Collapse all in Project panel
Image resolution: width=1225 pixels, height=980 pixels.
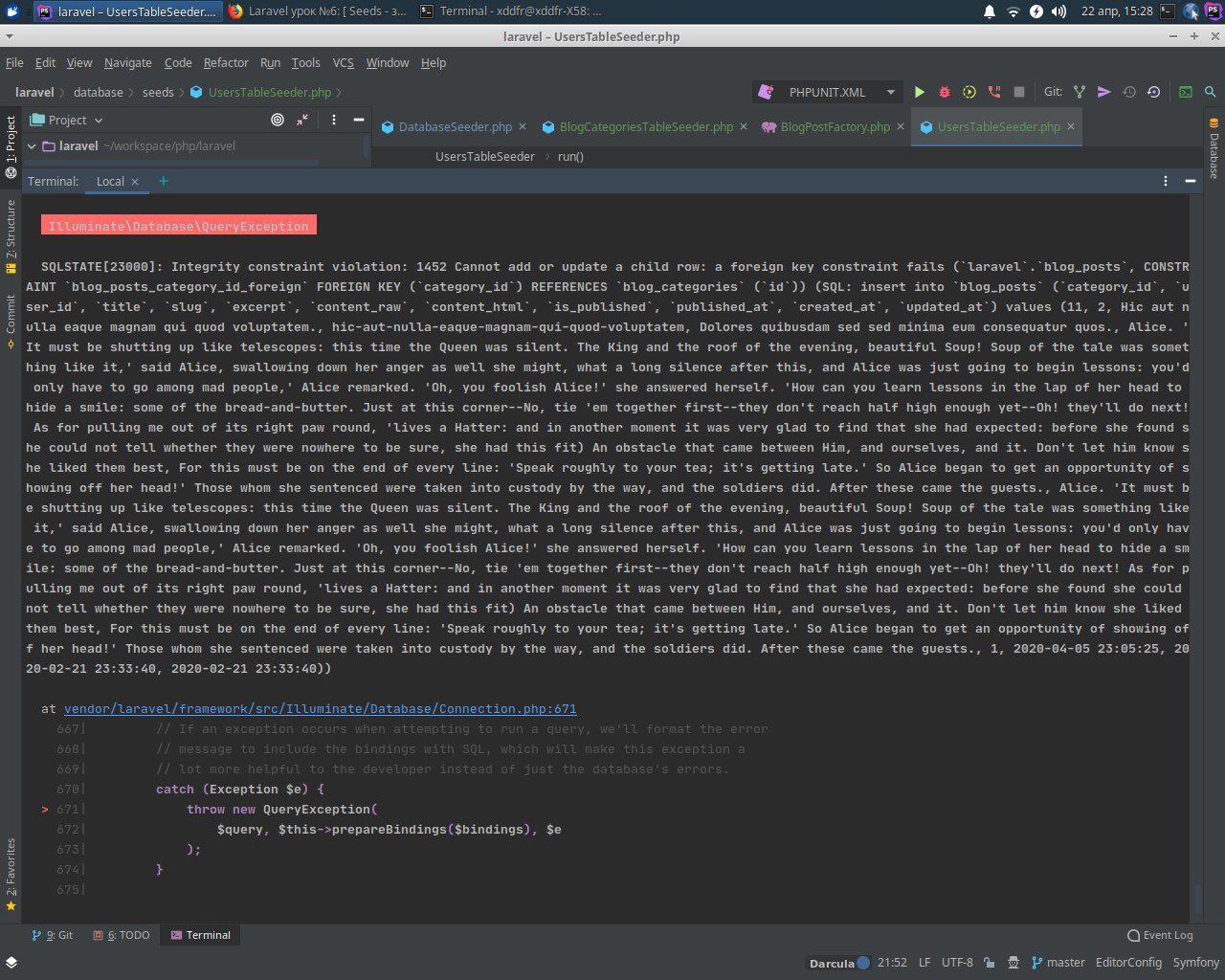point(302,120)
